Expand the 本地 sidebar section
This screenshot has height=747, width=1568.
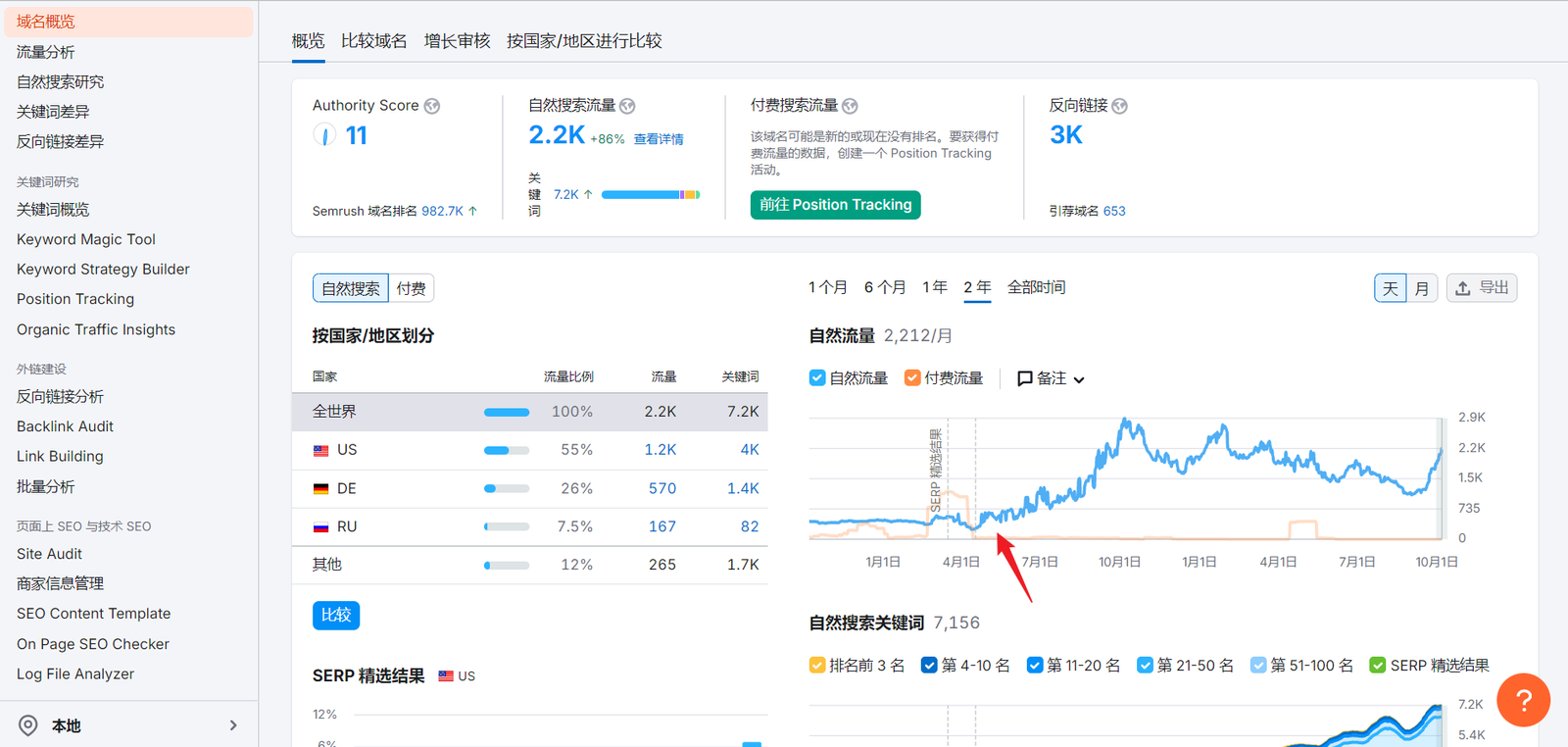click(x=128, y=725)
